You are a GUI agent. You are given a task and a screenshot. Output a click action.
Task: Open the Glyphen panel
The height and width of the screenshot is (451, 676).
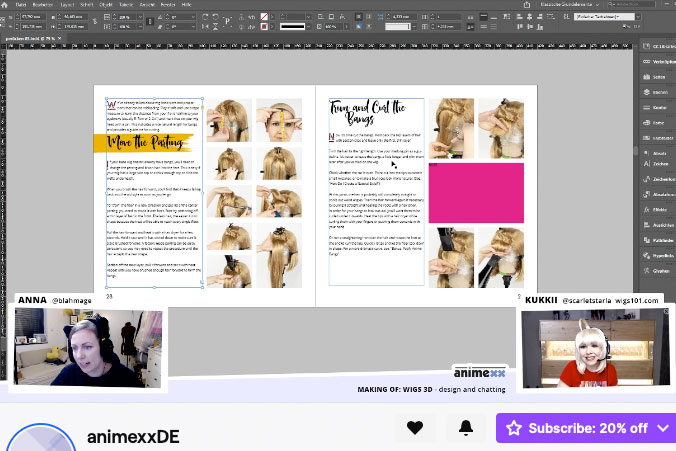[656, 271]
